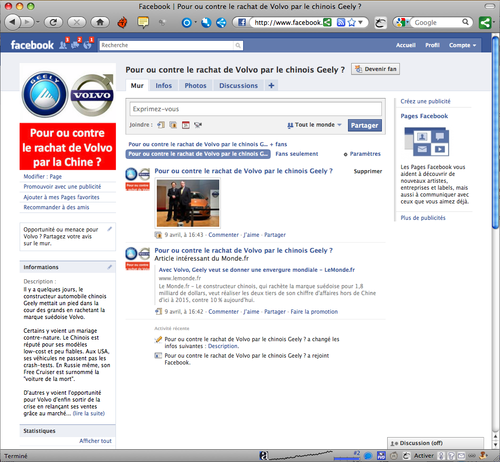This screenshot has height=462, width=500.
Task: Click the vertical scrollbar thumb
Action: (495, 133)
